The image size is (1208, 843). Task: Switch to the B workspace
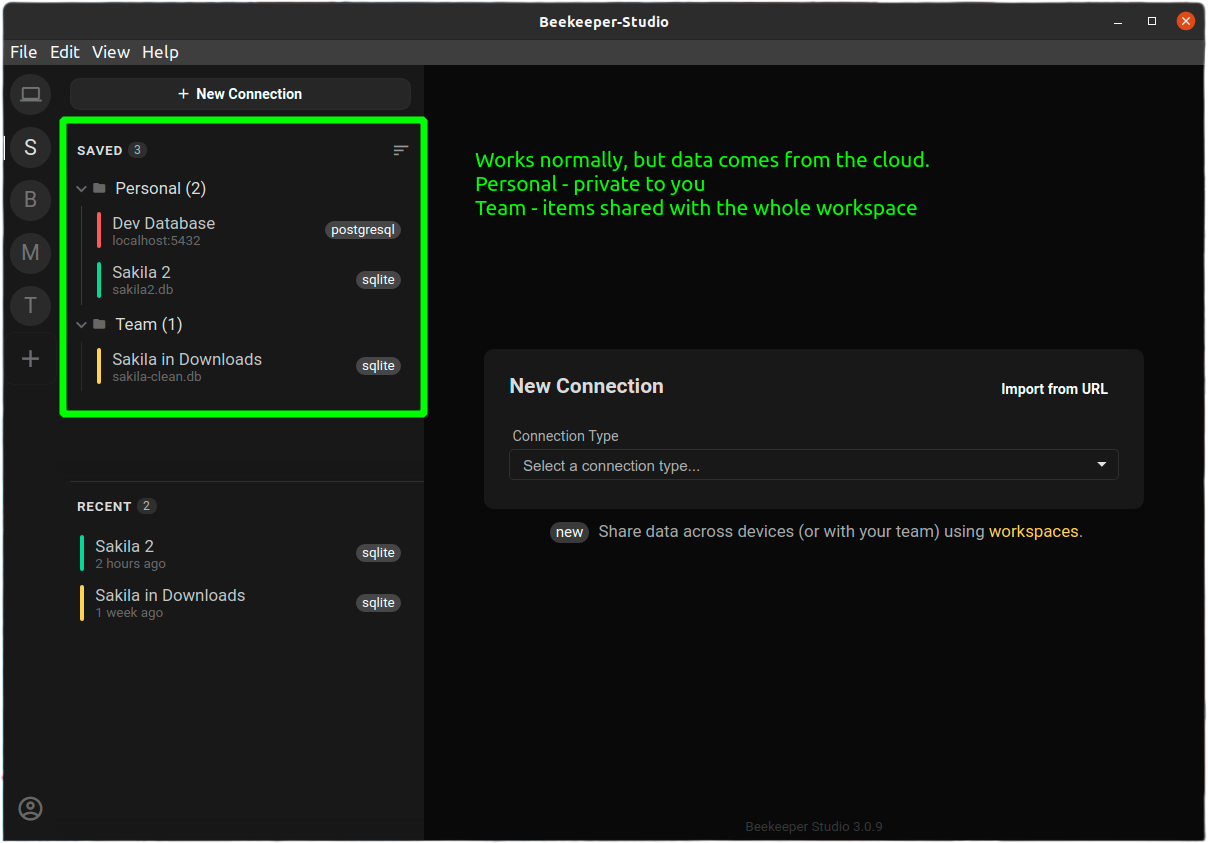tap(30, 200)
